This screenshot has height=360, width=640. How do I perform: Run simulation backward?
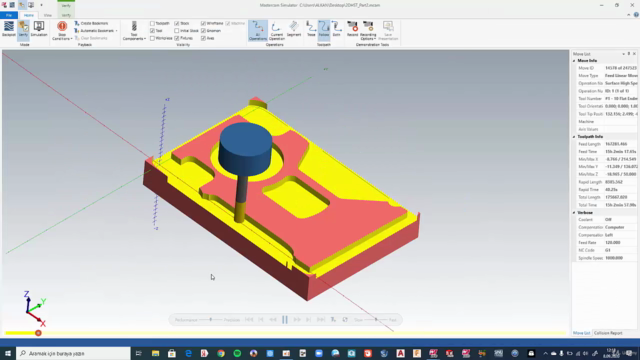[273, 320]
